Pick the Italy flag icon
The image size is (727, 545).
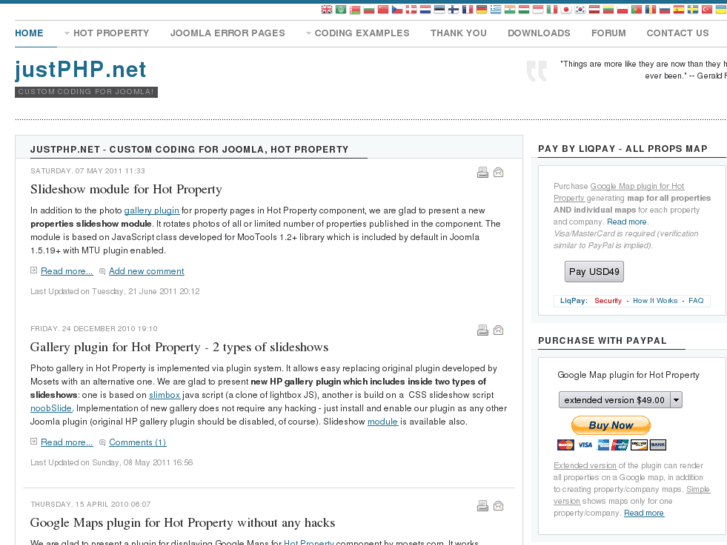552,9
